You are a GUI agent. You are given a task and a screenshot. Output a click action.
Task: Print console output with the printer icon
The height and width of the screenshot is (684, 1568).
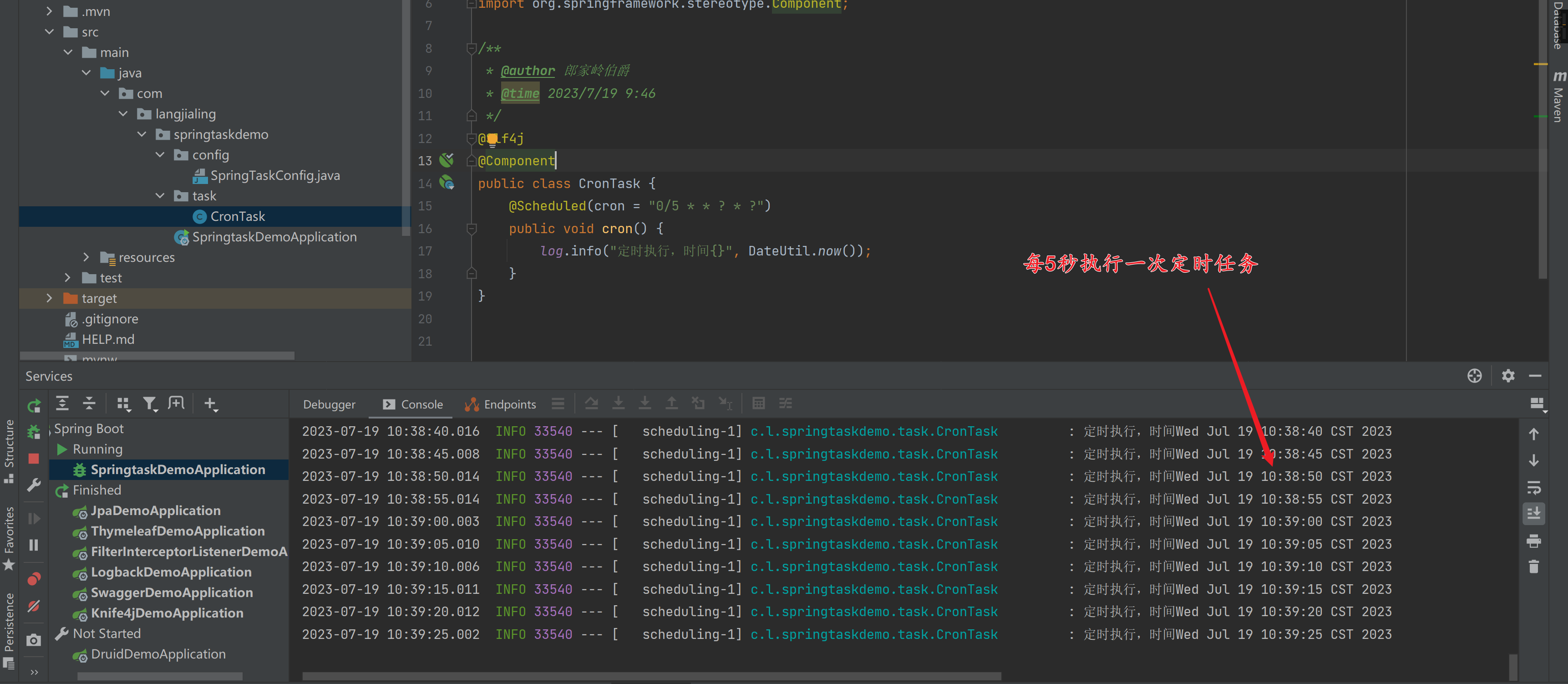click(1534, 541)
